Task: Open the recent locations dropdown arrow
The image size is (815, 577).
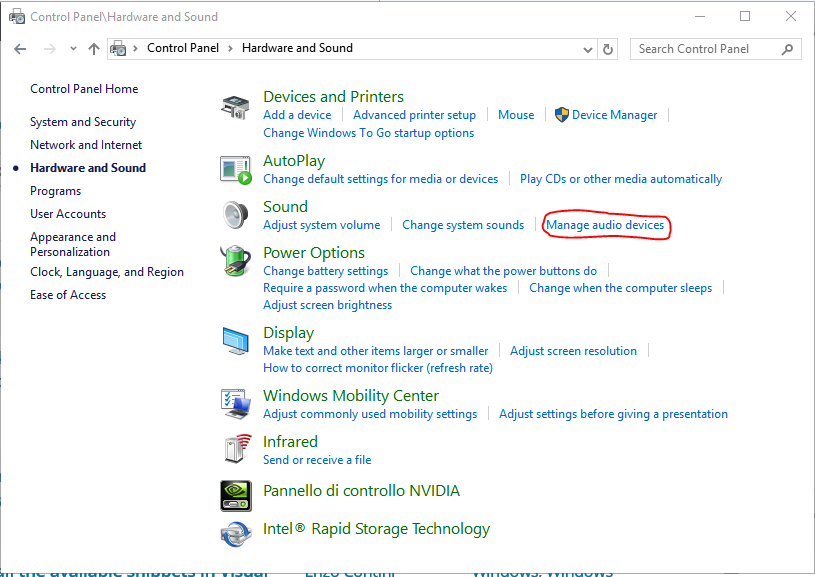Action: coord(73,48)
